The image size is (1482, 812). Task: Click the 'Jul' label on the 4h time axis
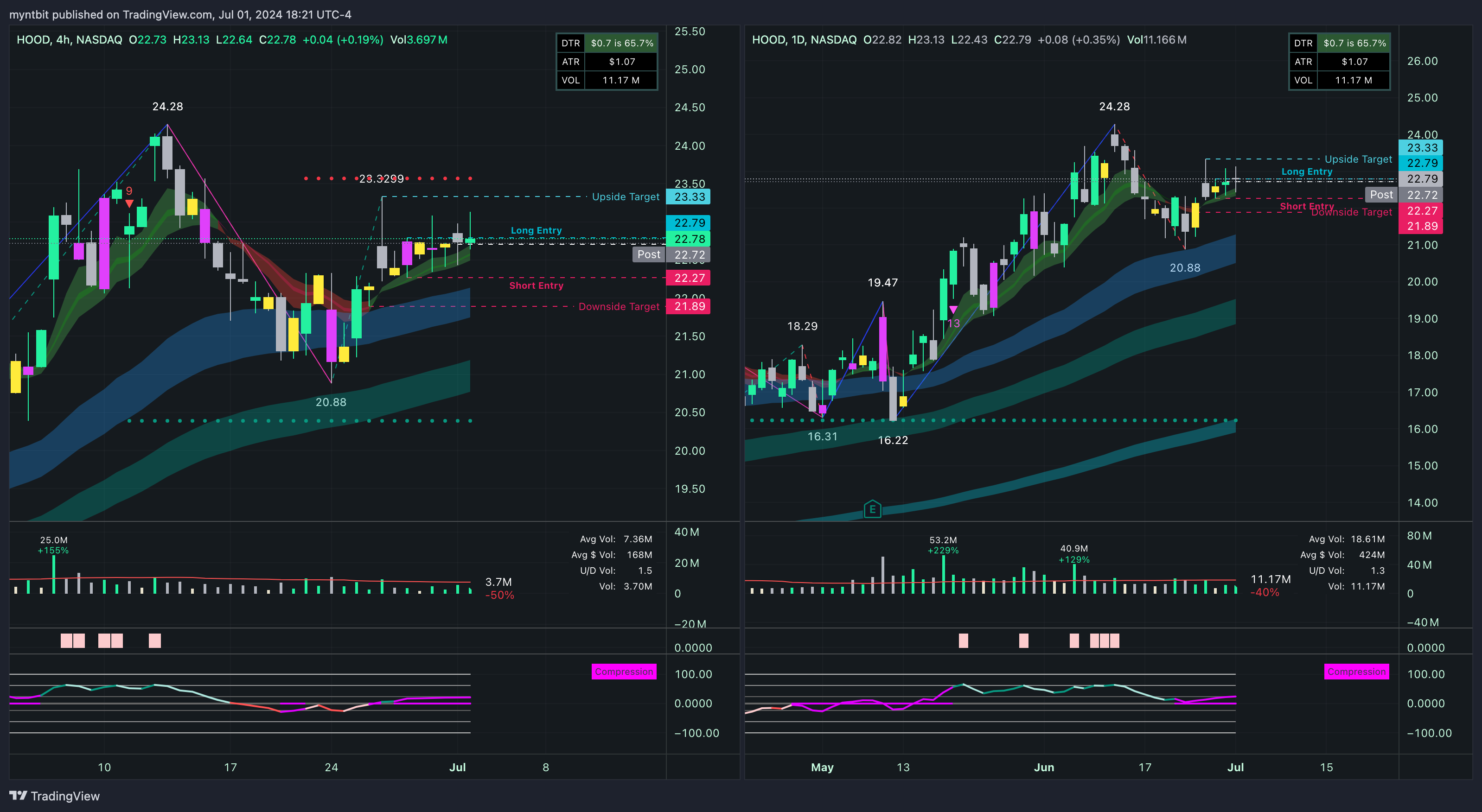point(457,767)
